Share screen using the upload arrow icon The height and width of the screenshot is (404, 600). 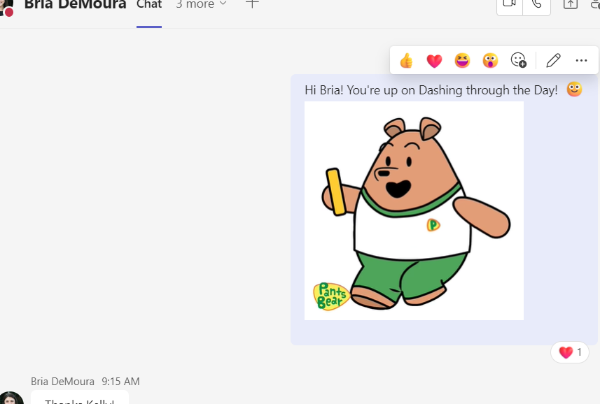(570, 5)
